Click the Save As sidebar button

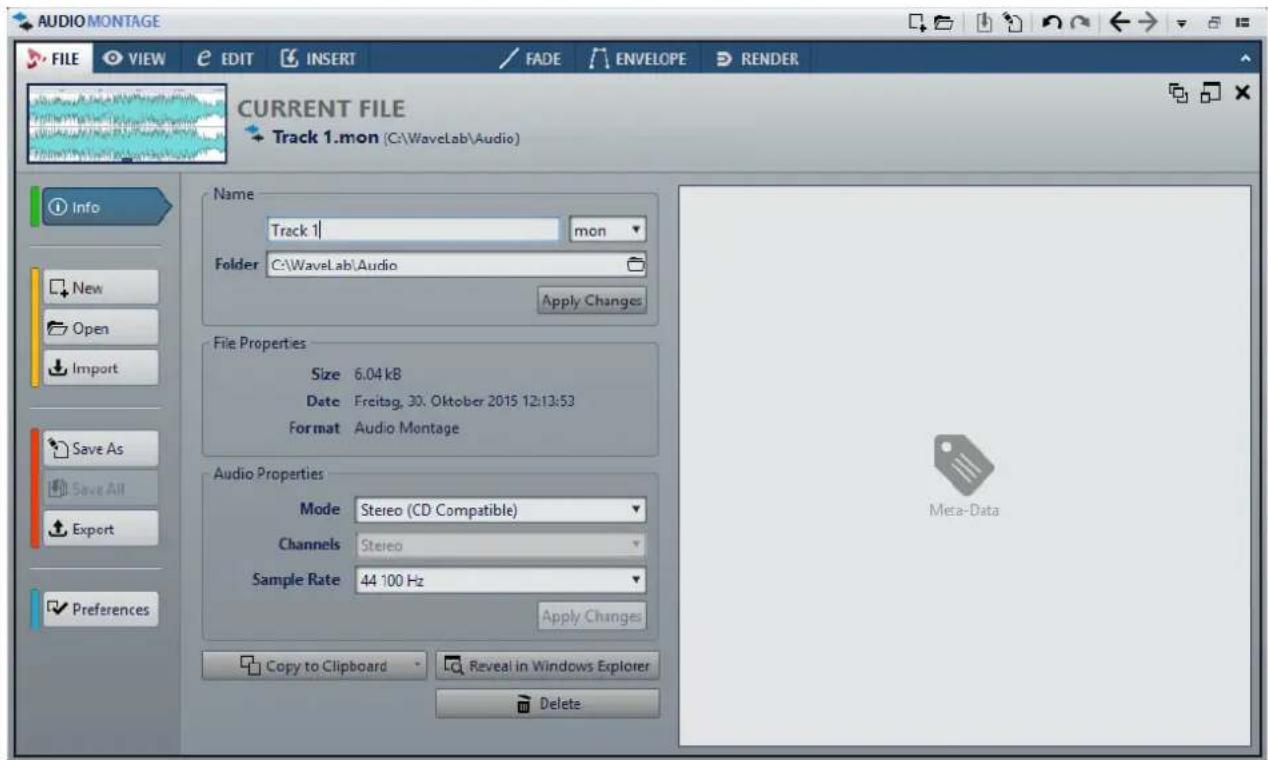pyautogui.click(x=100, y=449)
